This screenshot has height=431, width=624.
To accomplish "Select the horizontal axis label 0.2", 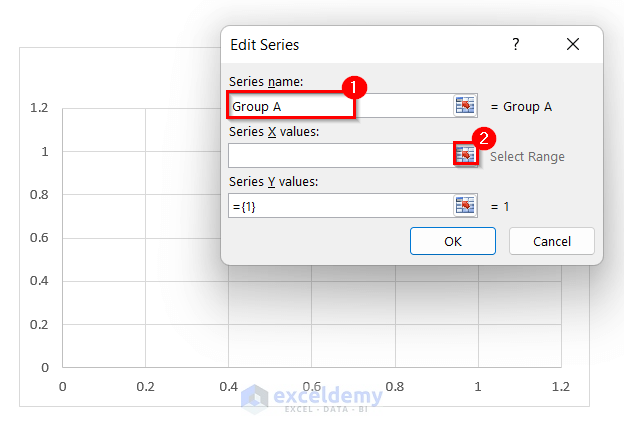I will pyautogui.click(x=146, y=387).
